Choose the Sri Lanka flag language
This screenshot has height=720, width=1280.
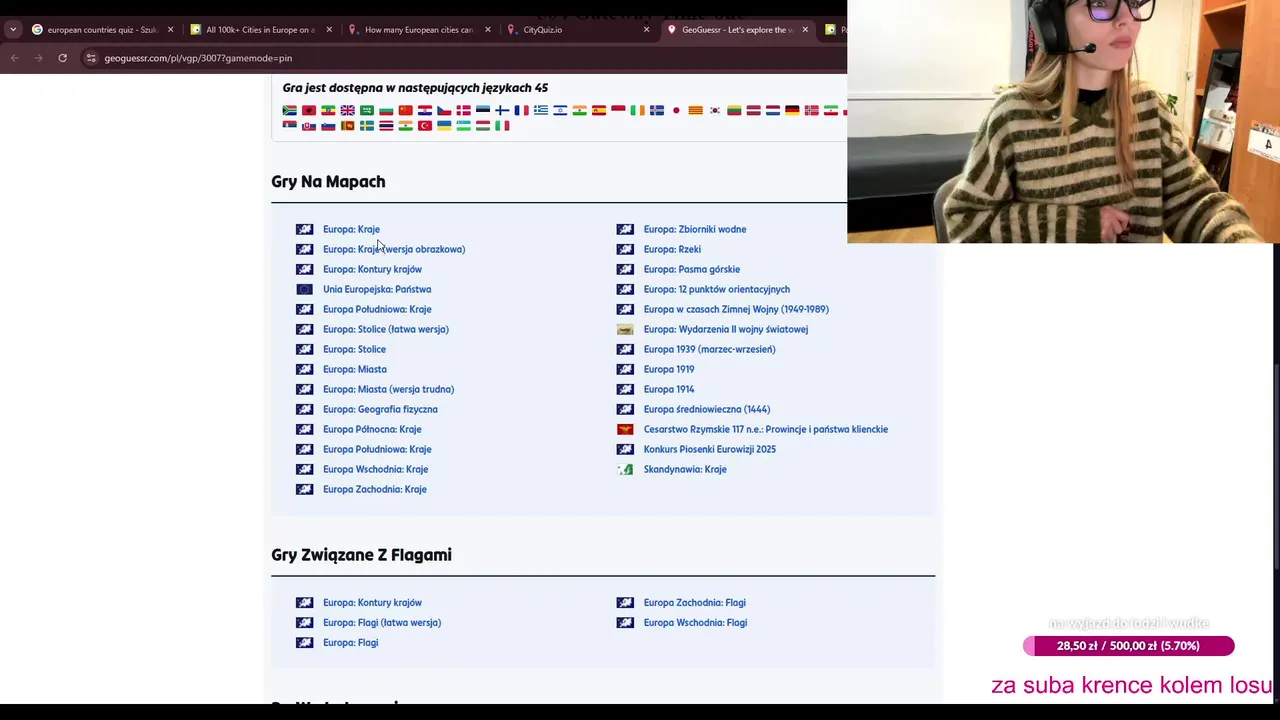(347, 126)
